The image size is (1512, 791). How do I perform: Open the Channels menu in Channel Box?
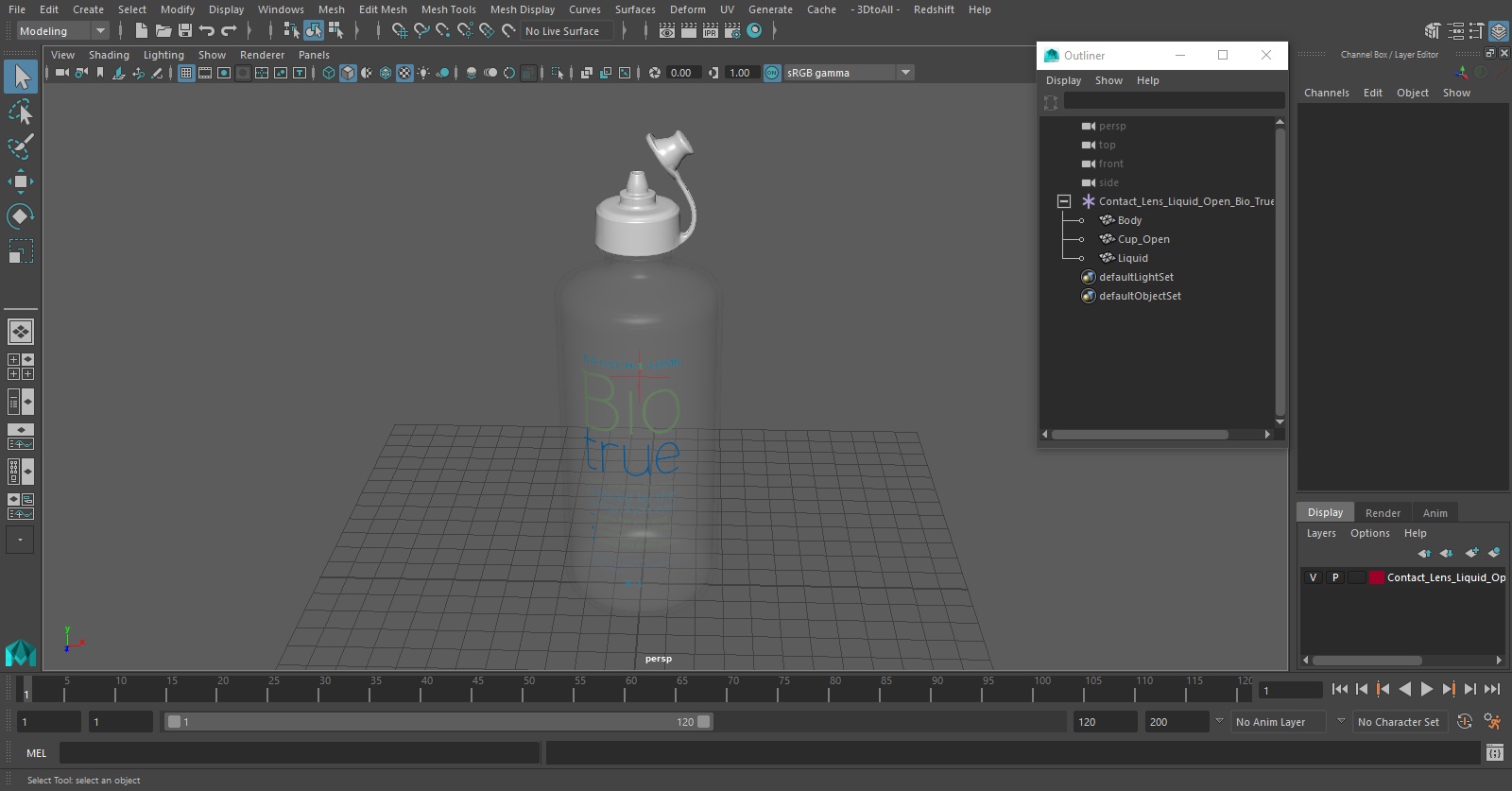(x=1326, y=93)
